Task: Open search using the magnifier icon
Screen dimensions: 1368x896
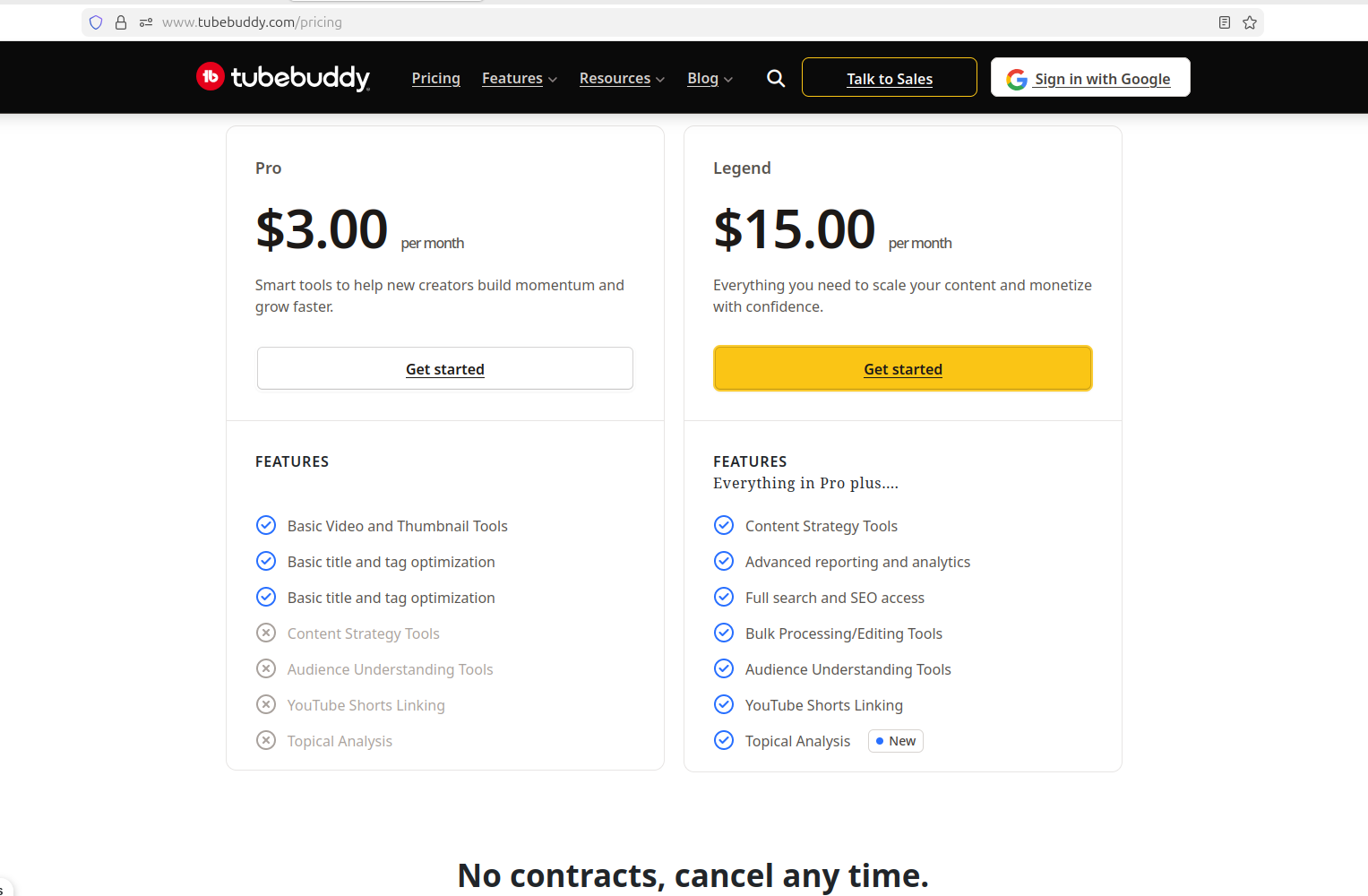Action: pos(775,78)
